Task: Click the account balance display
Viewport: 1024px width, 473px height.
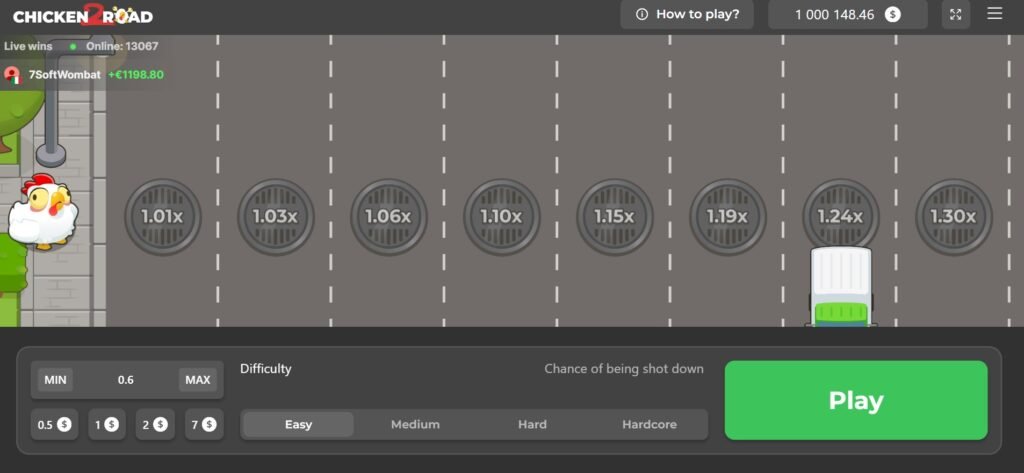Action: [847, 14]
